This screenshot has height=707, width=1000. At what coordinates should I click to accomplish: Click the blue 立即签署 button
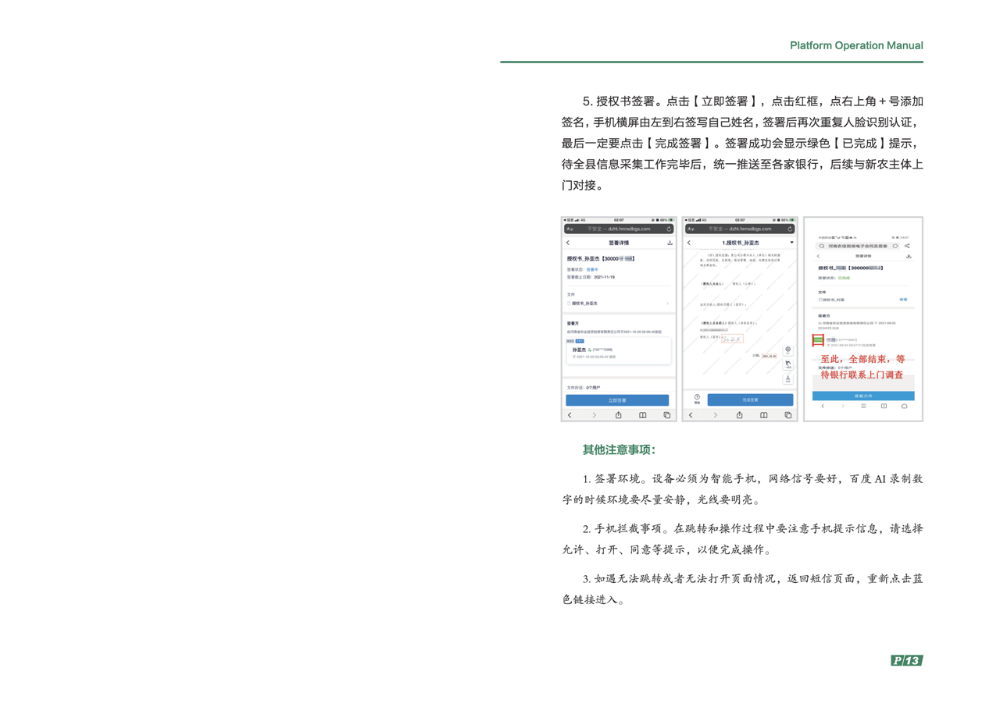coord(617,399)
